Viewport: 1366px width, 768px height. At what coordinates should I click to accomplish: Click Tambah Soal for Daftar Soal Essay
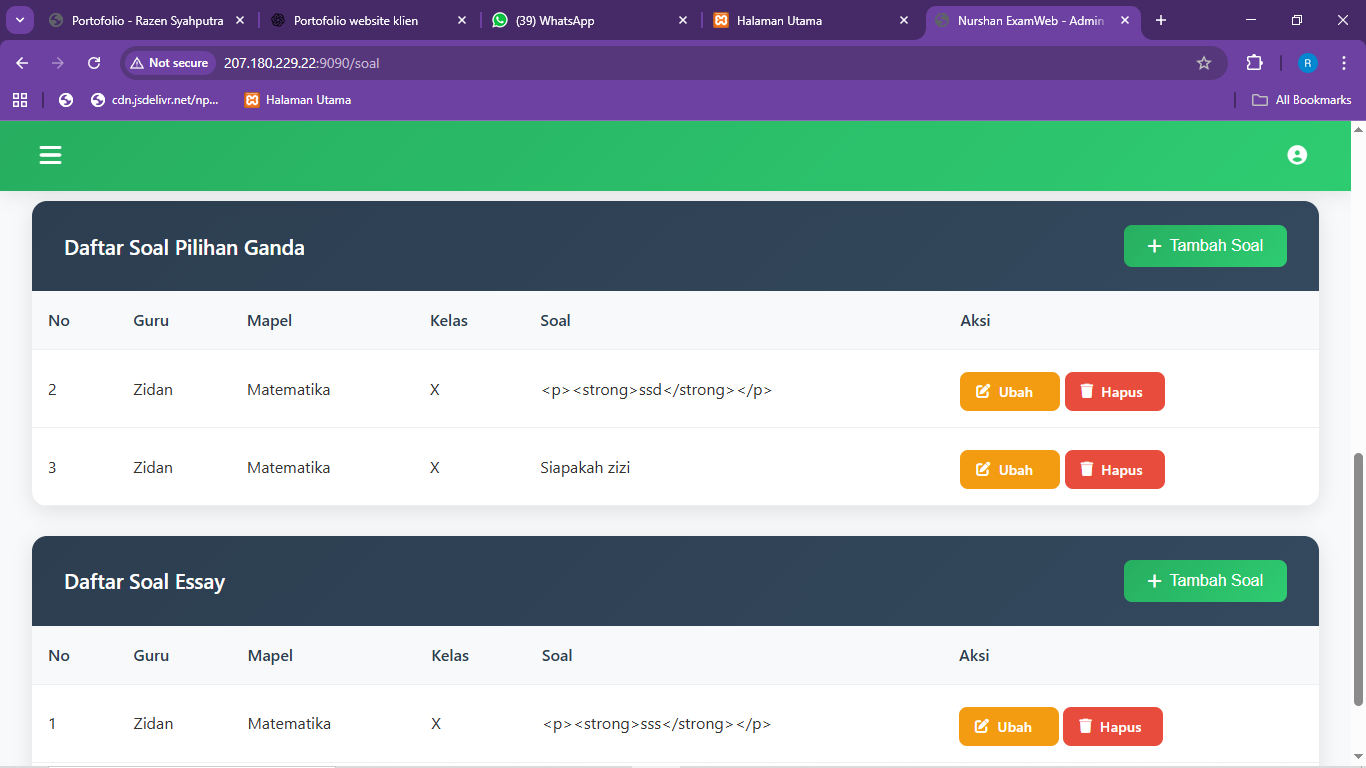pyautogui.click(x=1205, y=580)
